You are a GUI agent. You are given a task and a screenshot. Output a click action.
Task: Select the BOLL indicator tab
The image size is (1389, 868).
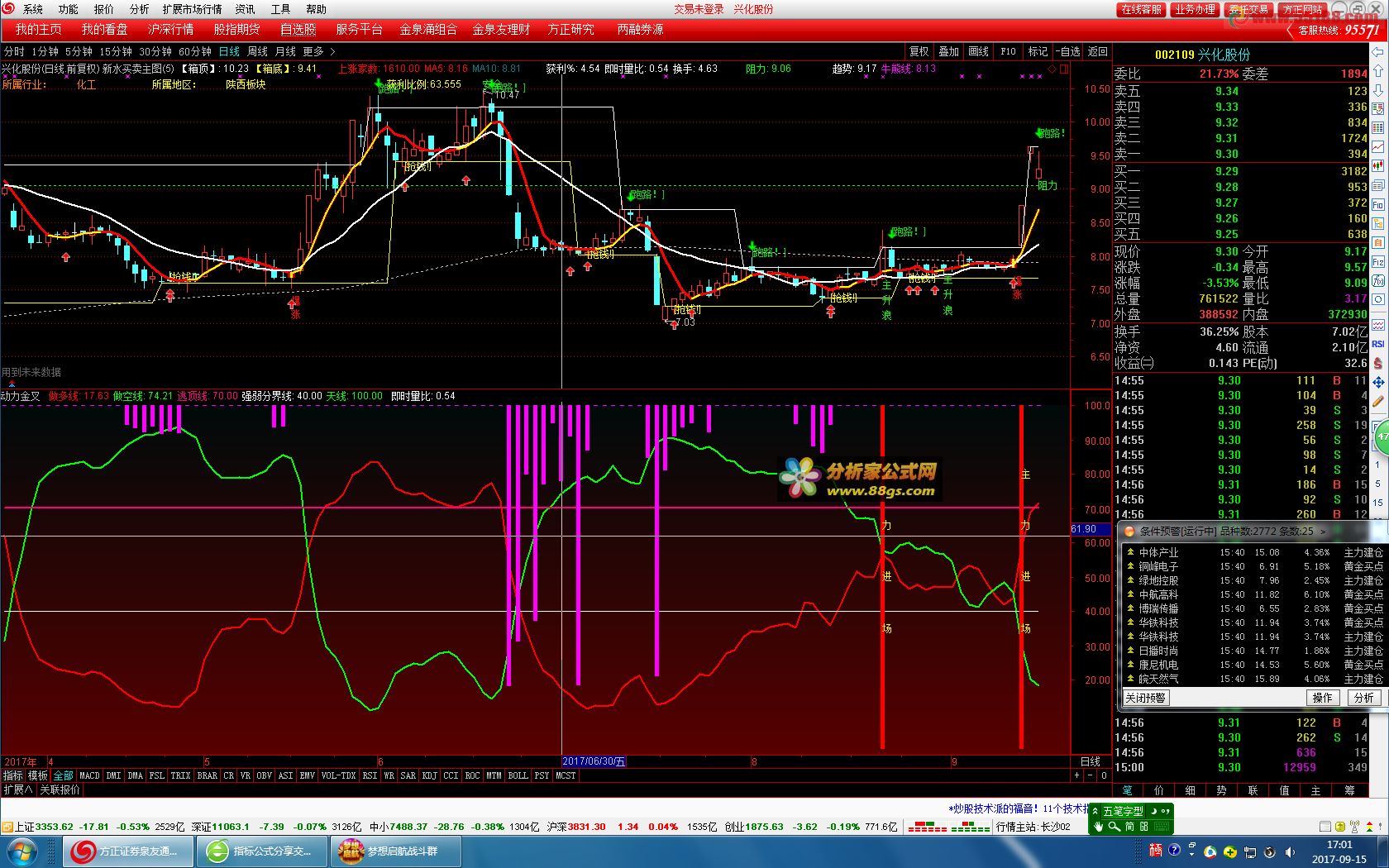[518, 775]
